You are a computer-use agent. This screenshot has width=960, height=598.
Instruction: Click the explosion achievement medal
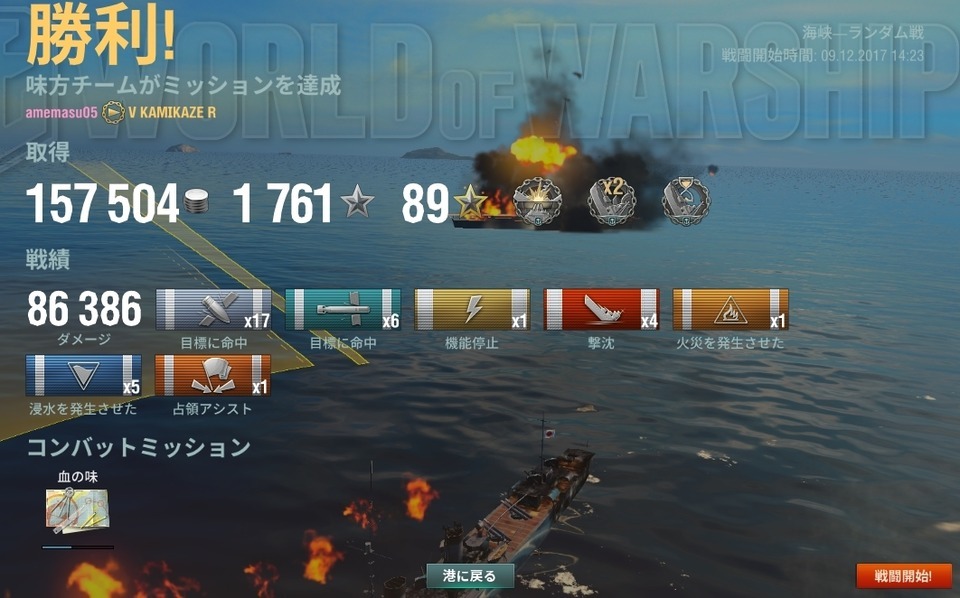tap(537, 202)
